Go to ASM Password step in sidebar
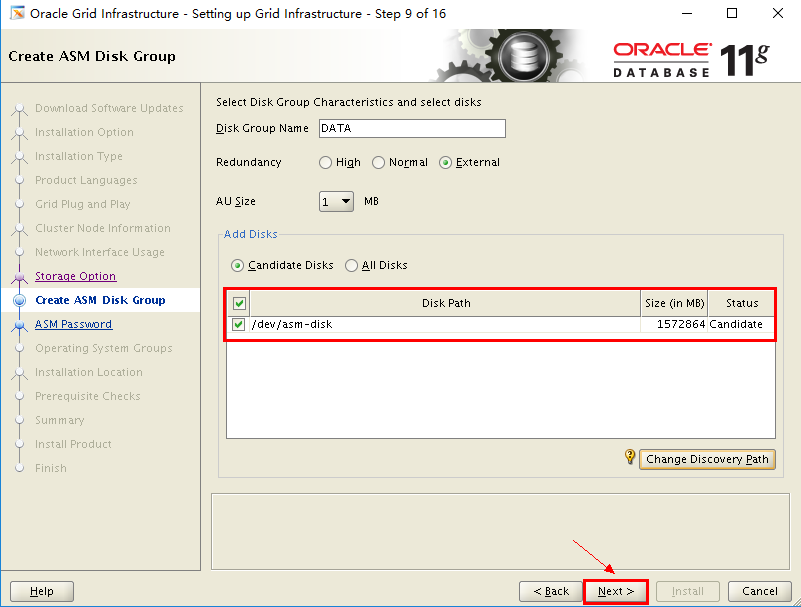Viewport: 801px width, 607px height. 74,324
